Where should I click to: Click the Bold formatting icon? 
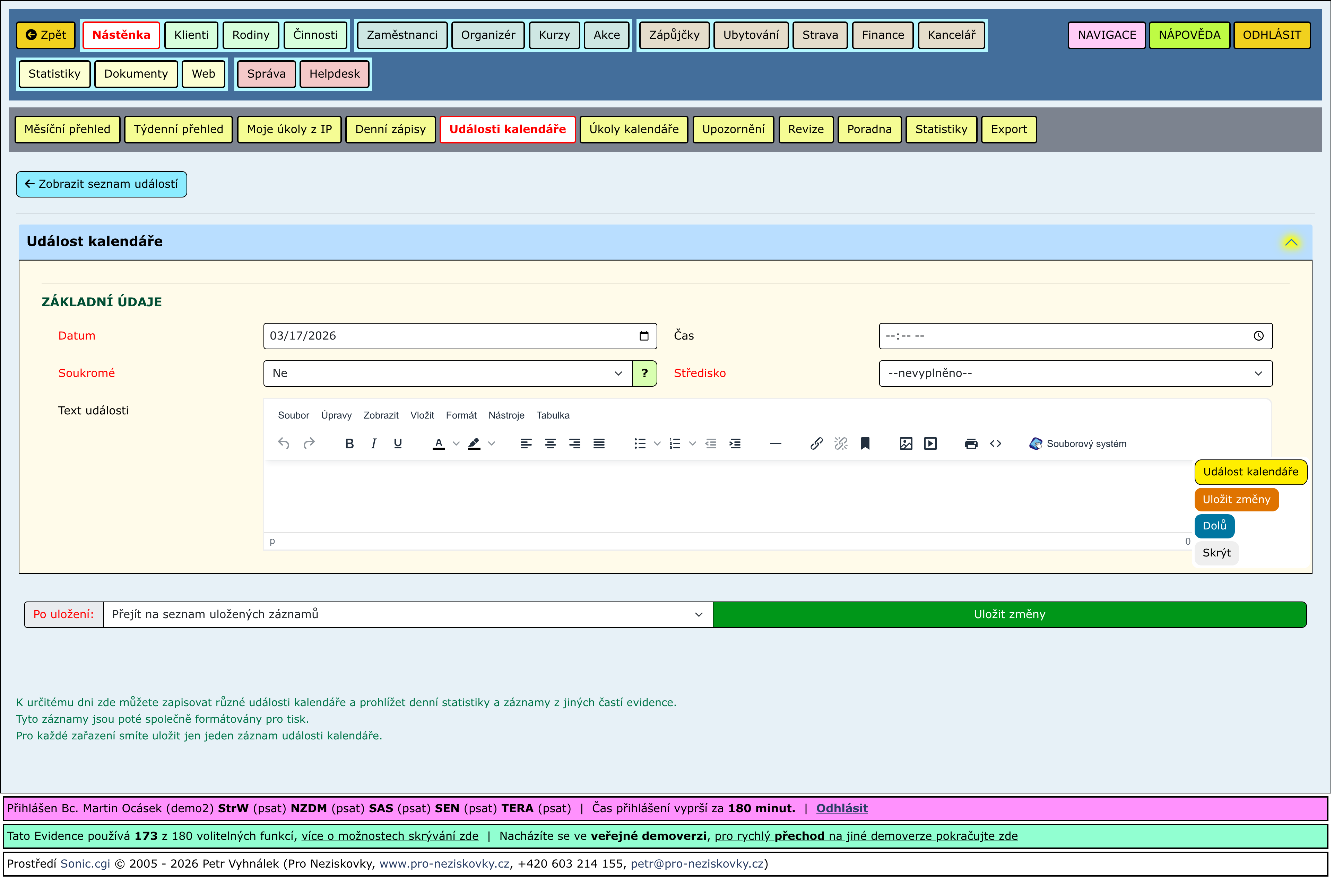pos(349,444)
